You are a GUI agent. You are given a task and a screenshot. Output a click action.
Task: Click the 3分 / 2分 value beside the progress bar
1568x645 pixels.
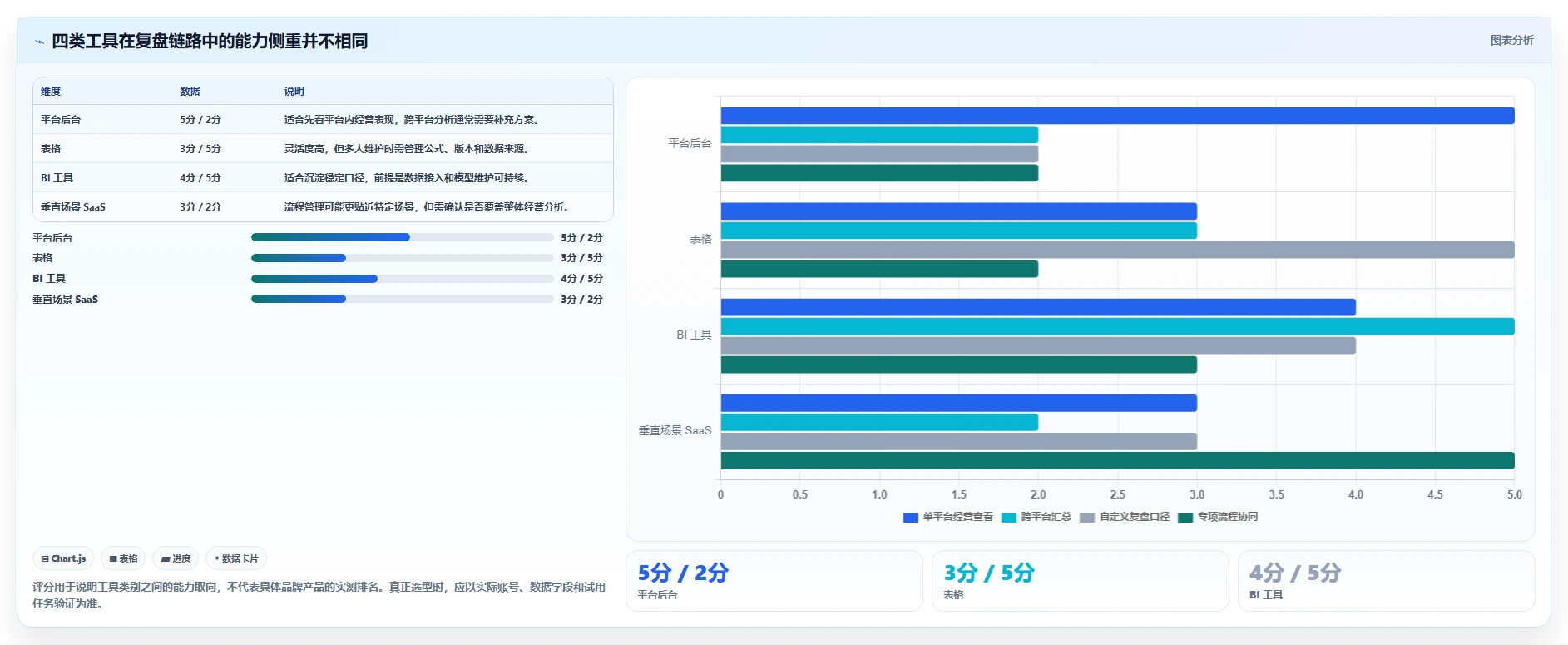click(581, 300)
